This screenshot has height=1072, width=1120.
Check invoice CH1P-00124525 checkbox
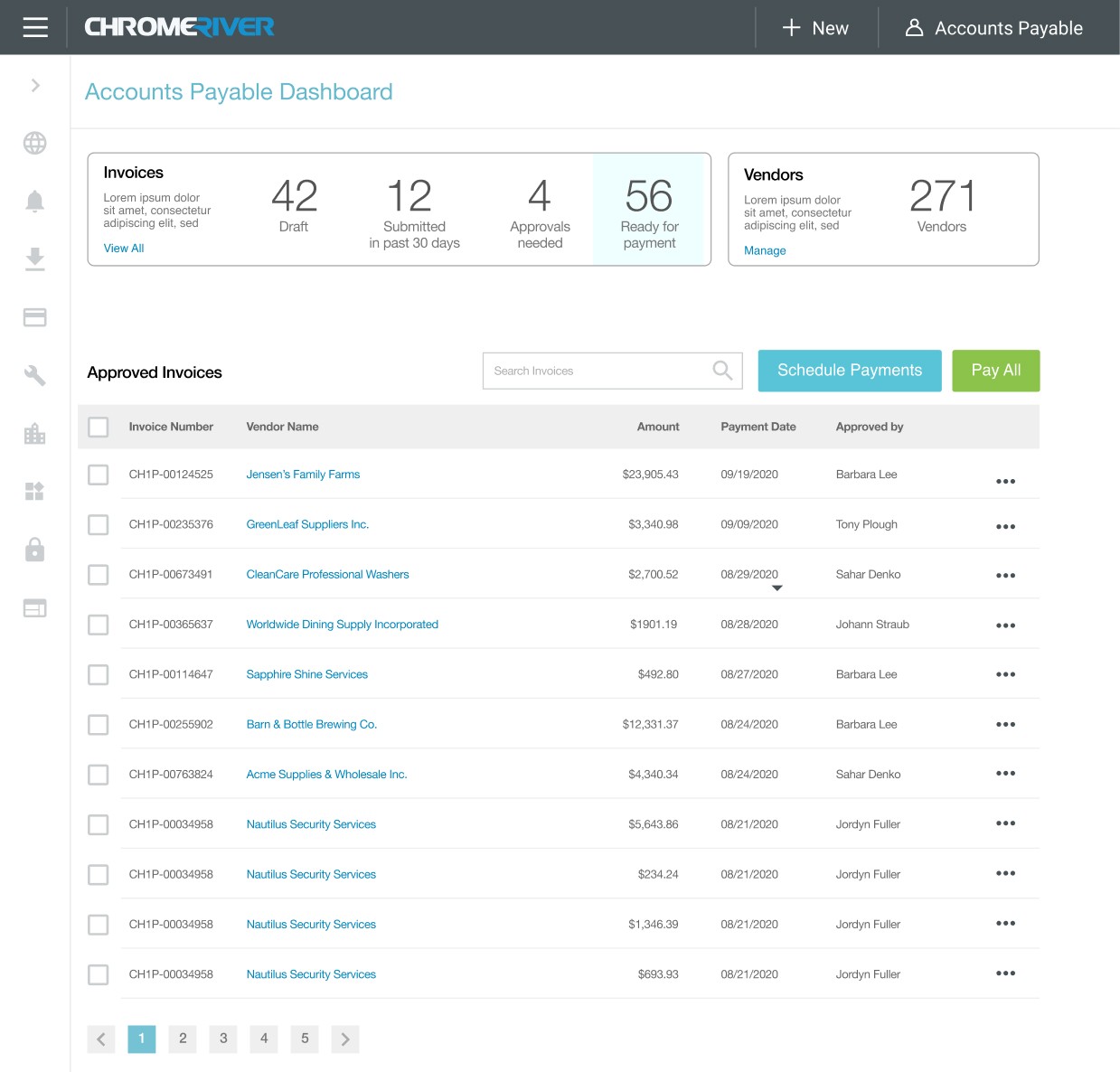[x=99, y=475]
